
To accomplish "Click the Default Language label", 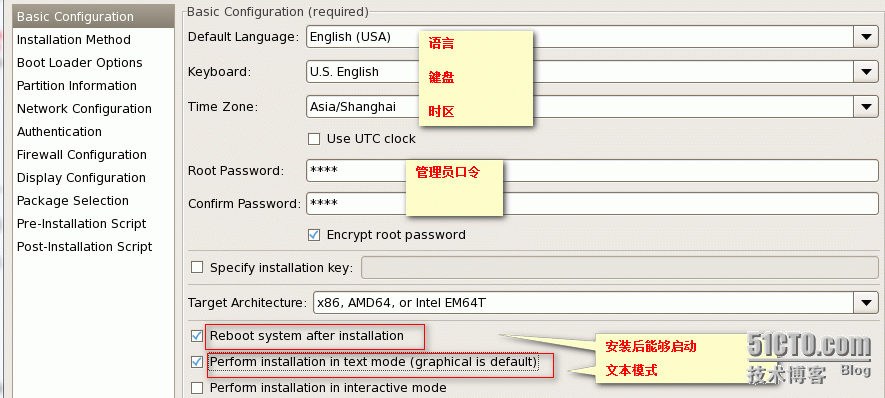I will tap(243, 37).
